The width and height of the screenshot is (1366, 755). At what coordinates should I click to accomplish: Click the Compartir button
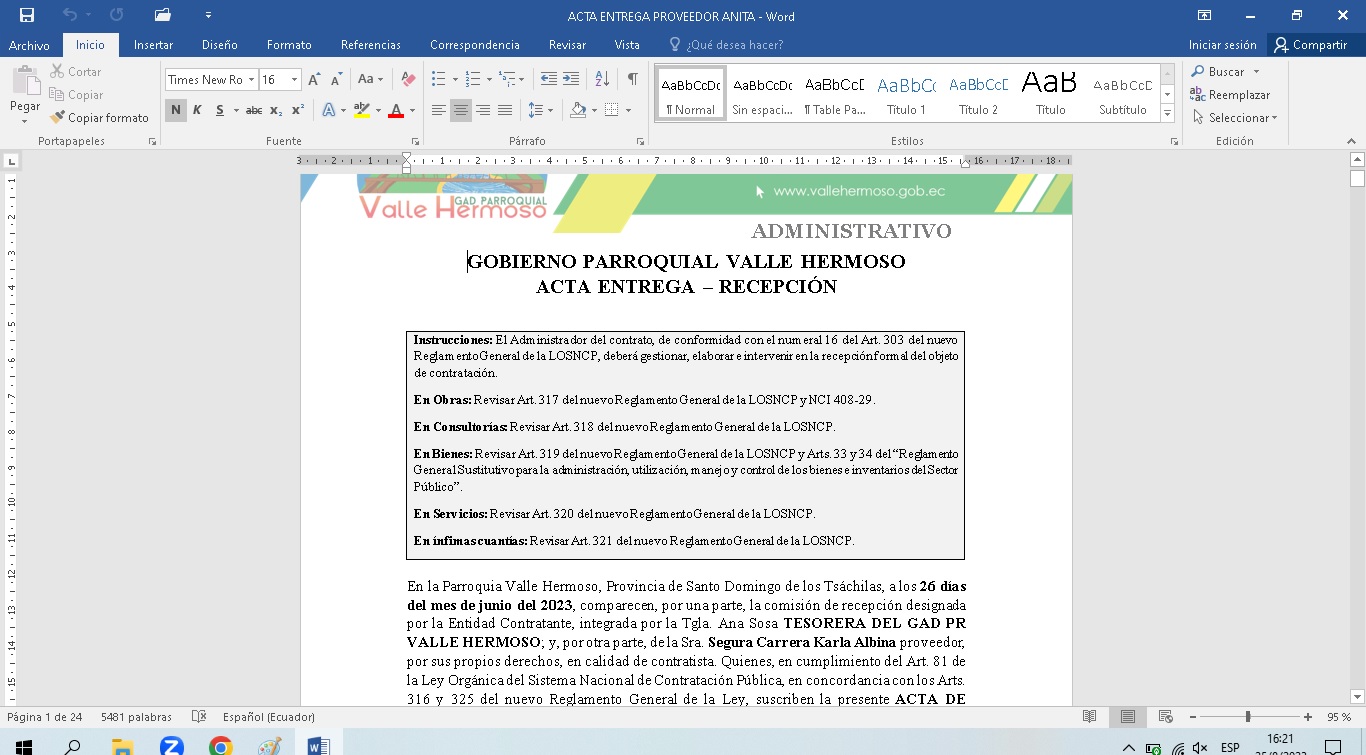tap(1310, 45)
